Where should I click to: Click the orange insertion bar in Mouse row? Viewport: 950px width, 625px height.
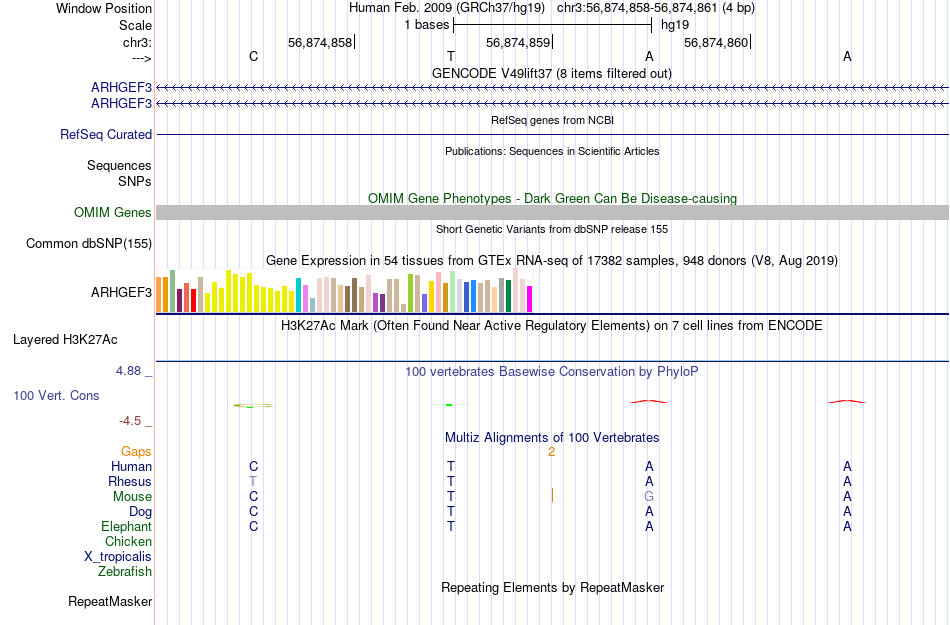(552, 496)
